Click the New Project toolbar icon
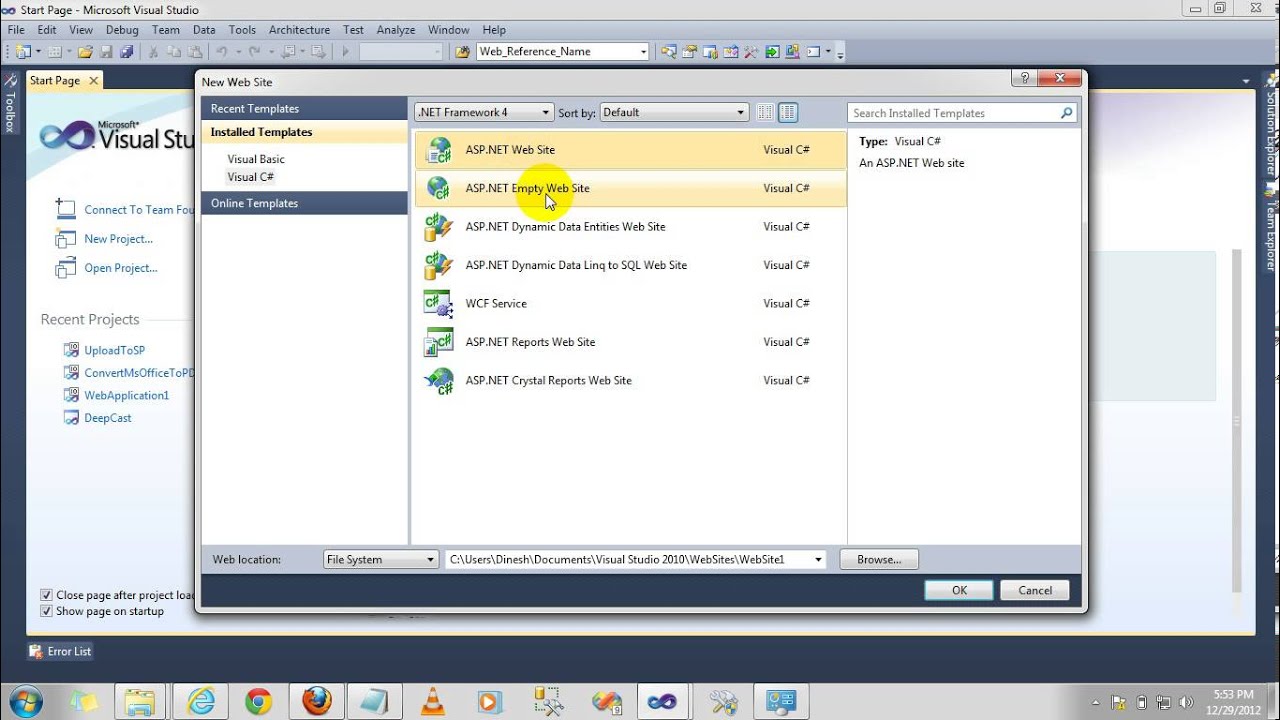 [x=22, y=51]
